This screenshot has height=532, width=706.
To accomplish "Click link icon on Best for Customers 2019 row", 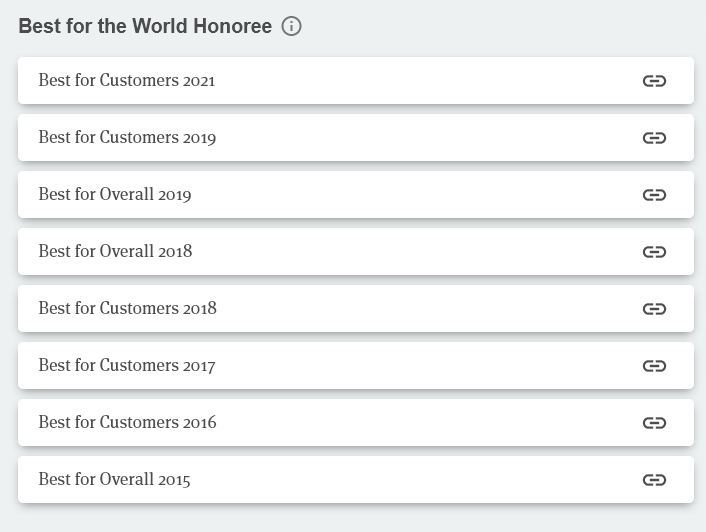I will (x=654, y=138).
